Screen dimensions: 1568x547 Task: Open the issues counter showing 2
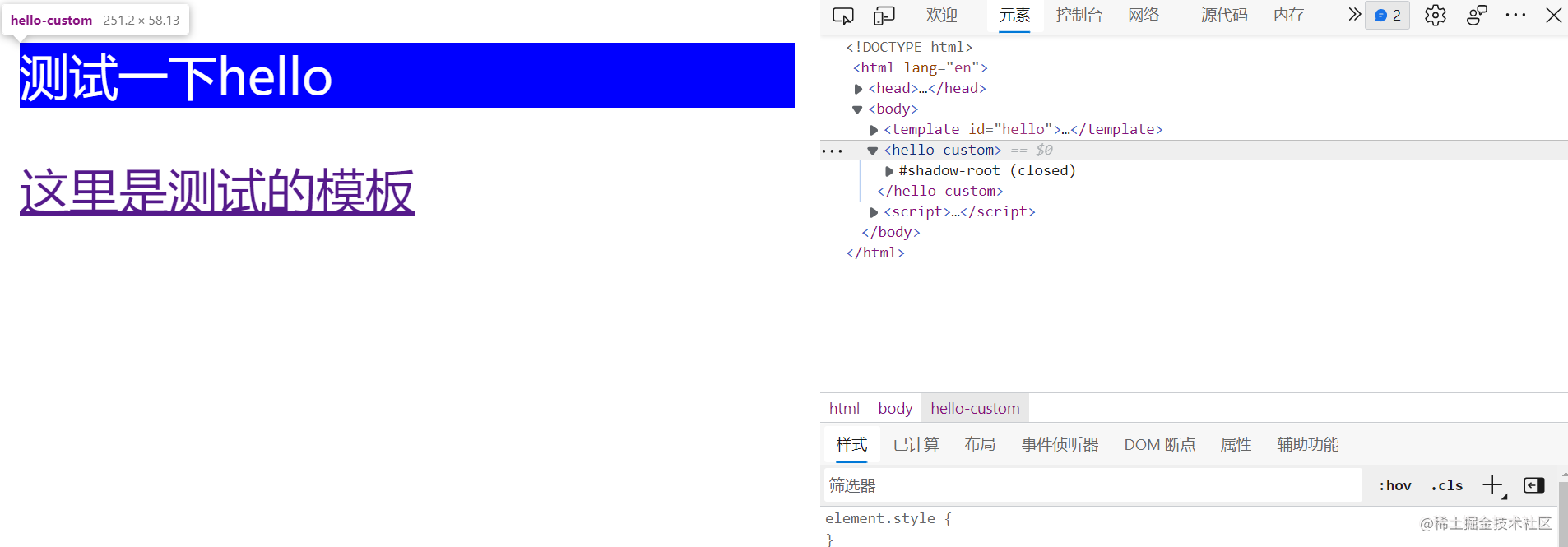[x=1388, y=15]
